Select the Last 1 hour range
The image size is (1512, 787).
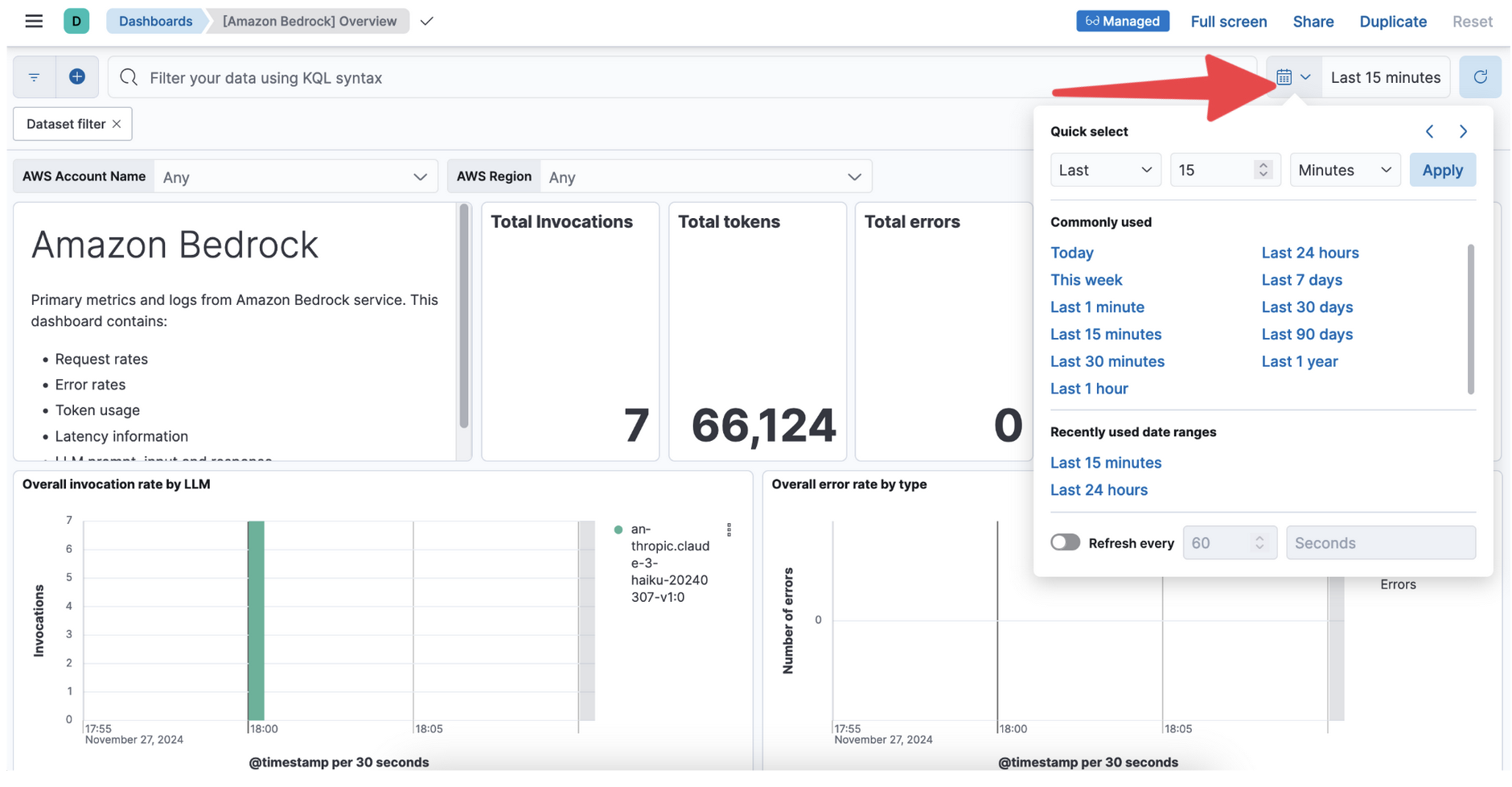pyautogui.click(x=1089, y=389)
